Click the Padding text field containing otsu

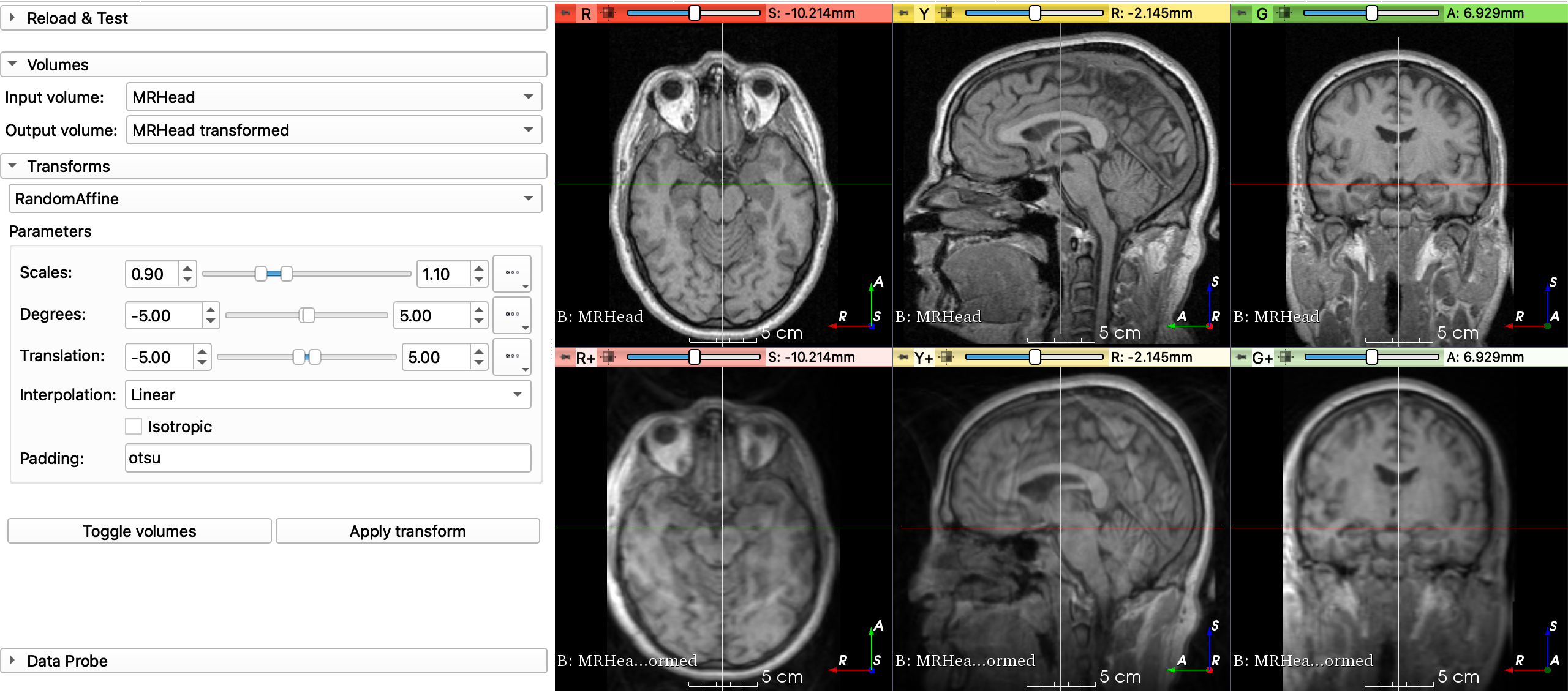(x=328, y=458)
